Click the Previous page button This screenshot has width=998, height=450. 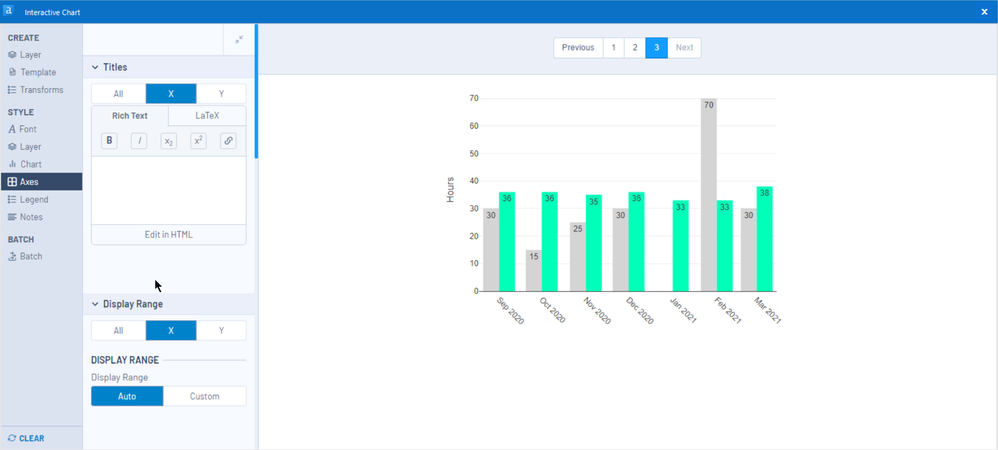click(578, 48)
